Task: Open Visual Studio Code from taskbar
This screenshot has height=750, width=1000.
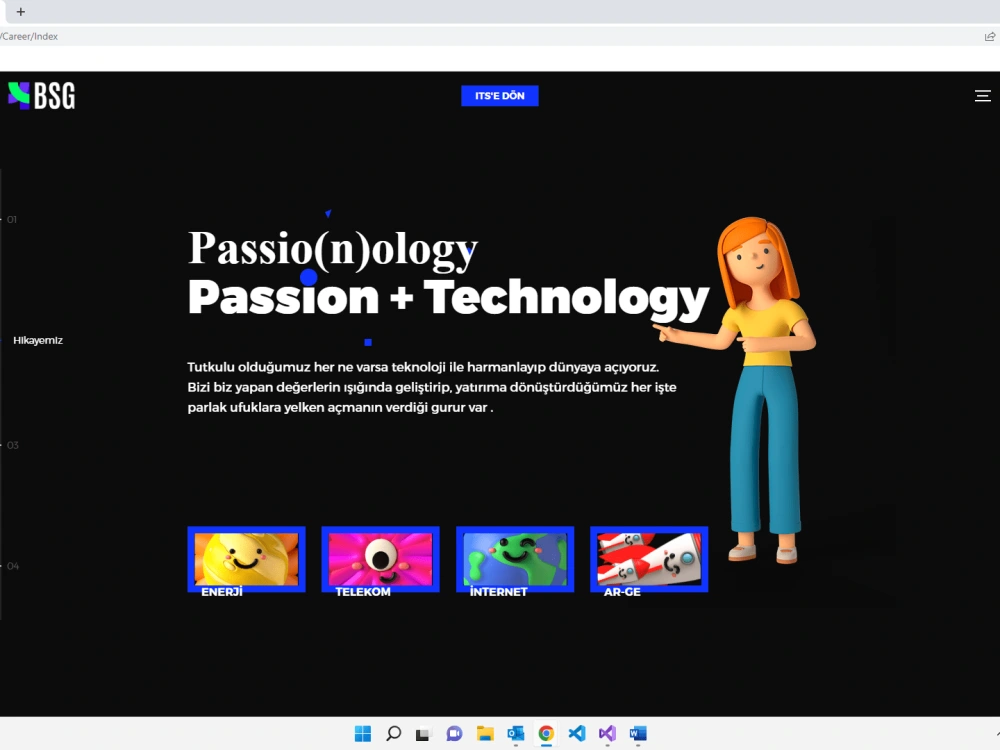Action: 577,733
